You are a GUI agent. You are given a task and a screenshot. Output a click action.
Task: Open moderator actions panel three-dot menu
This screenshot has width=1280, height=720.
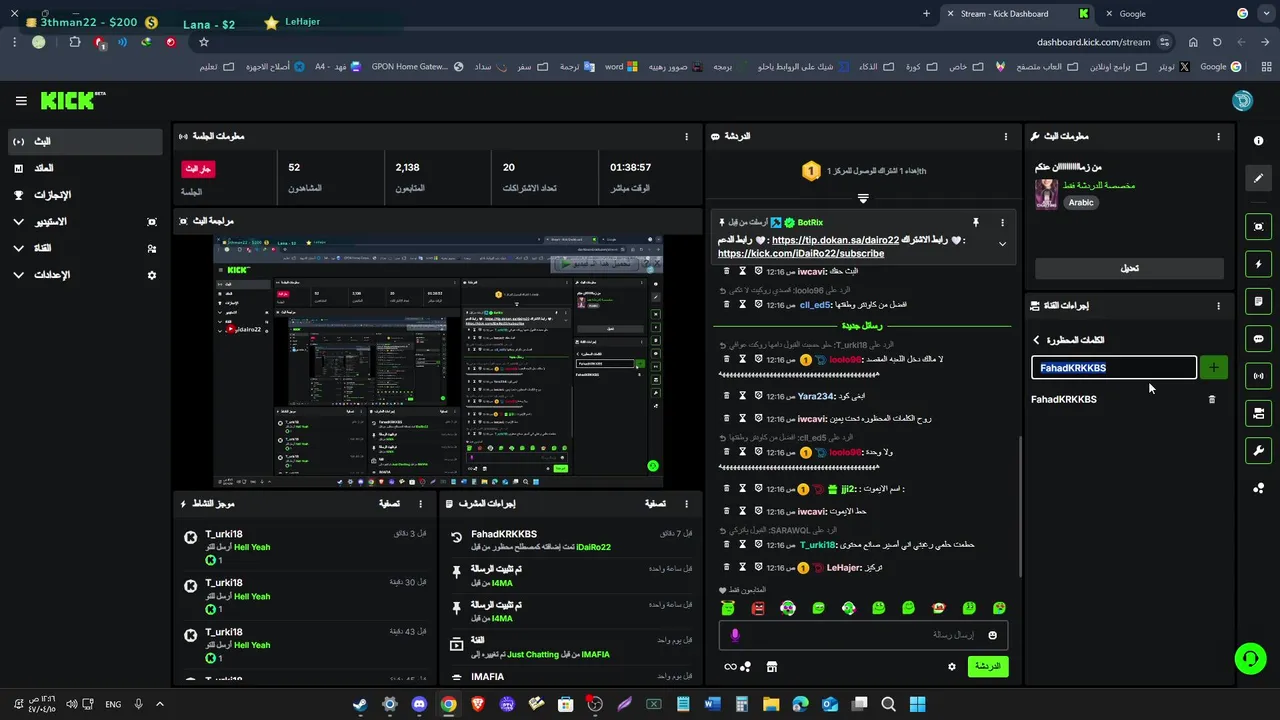(x=686, y=504)
